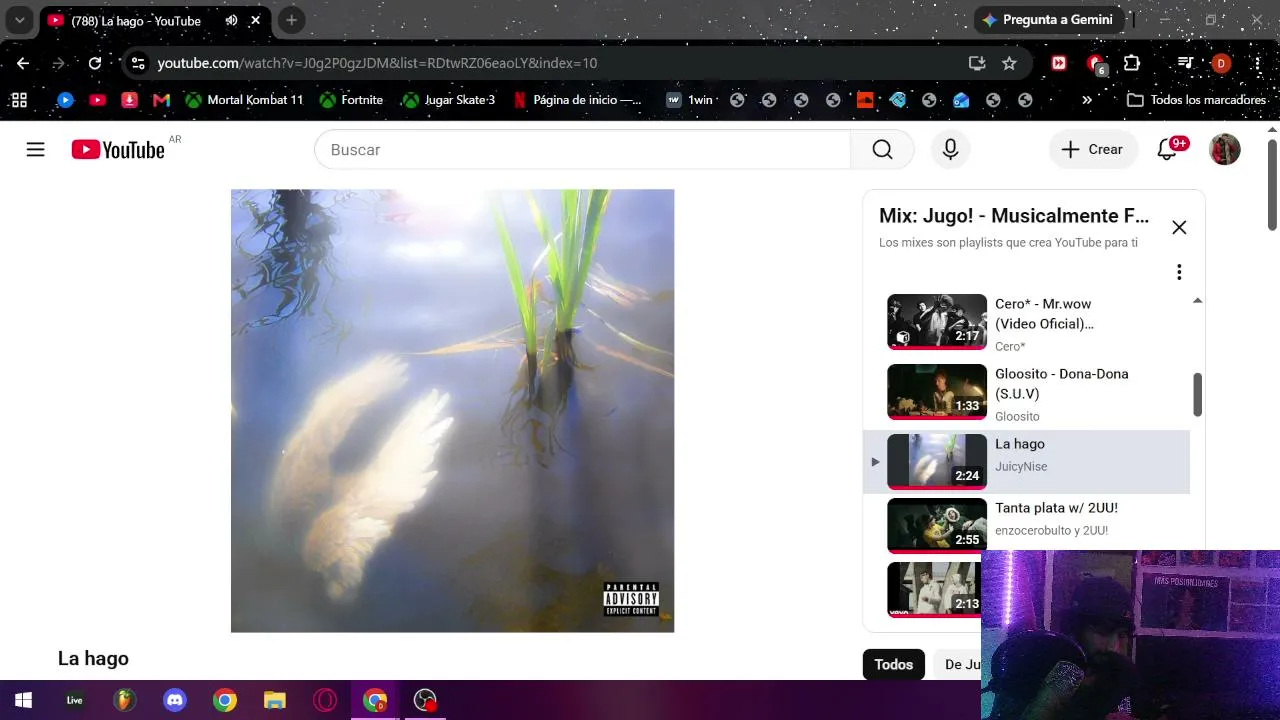Screen dimensions: 1280x720
Task: Open the Gmail bookmark icon
Action: (161, 100)
